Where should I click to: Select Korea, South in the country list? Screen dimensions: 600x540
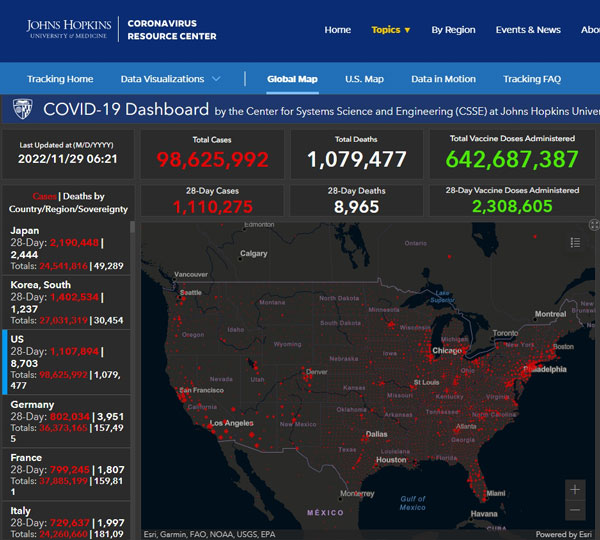(x=66, y=302)
